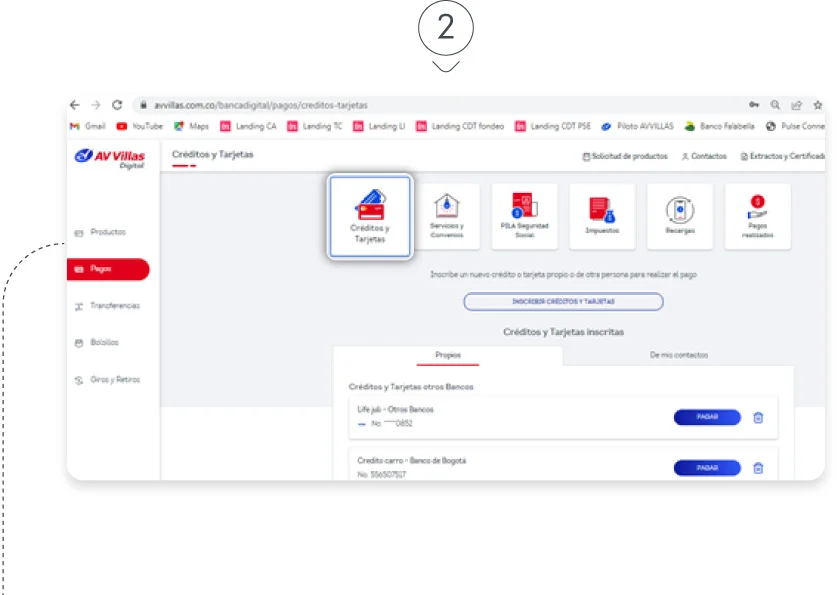The width and height of the screenshot is (837, 595).
Task: Open Bolsillos from the sidebar
Action: pyautogui.click(x=103, y=343)
